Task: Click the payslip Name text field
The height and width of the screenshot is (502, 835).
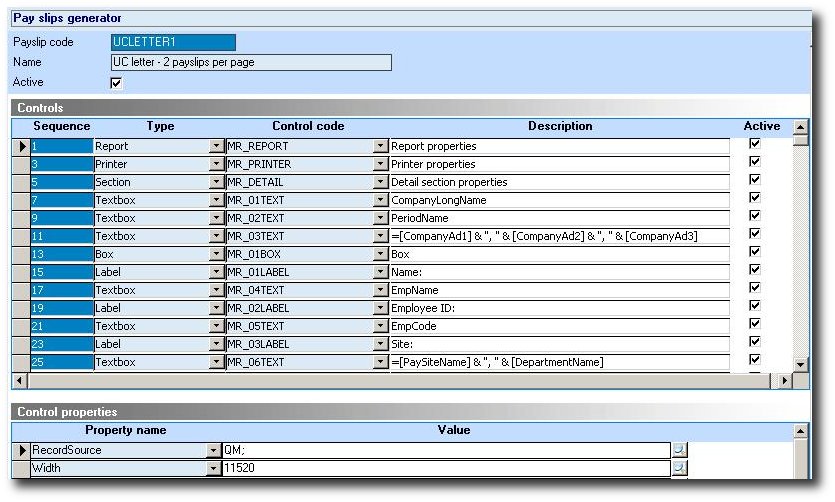Action: point(251,62)
